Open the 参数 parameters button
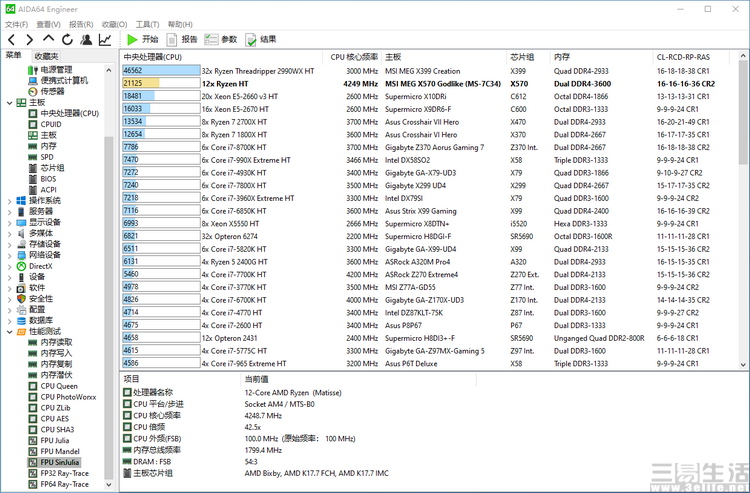 click(x=221, y=40)
